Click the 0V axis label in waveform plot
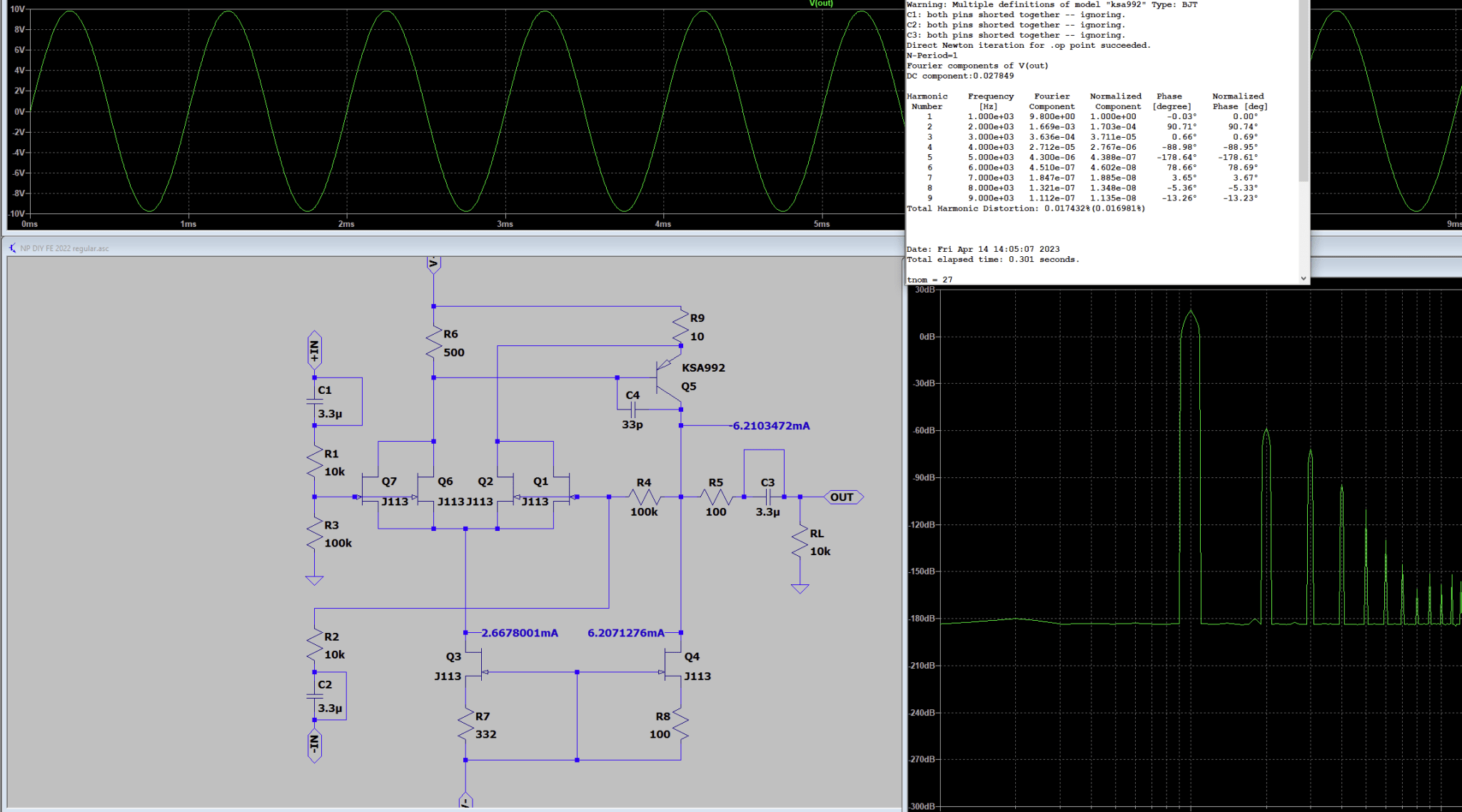 (19, 111)
